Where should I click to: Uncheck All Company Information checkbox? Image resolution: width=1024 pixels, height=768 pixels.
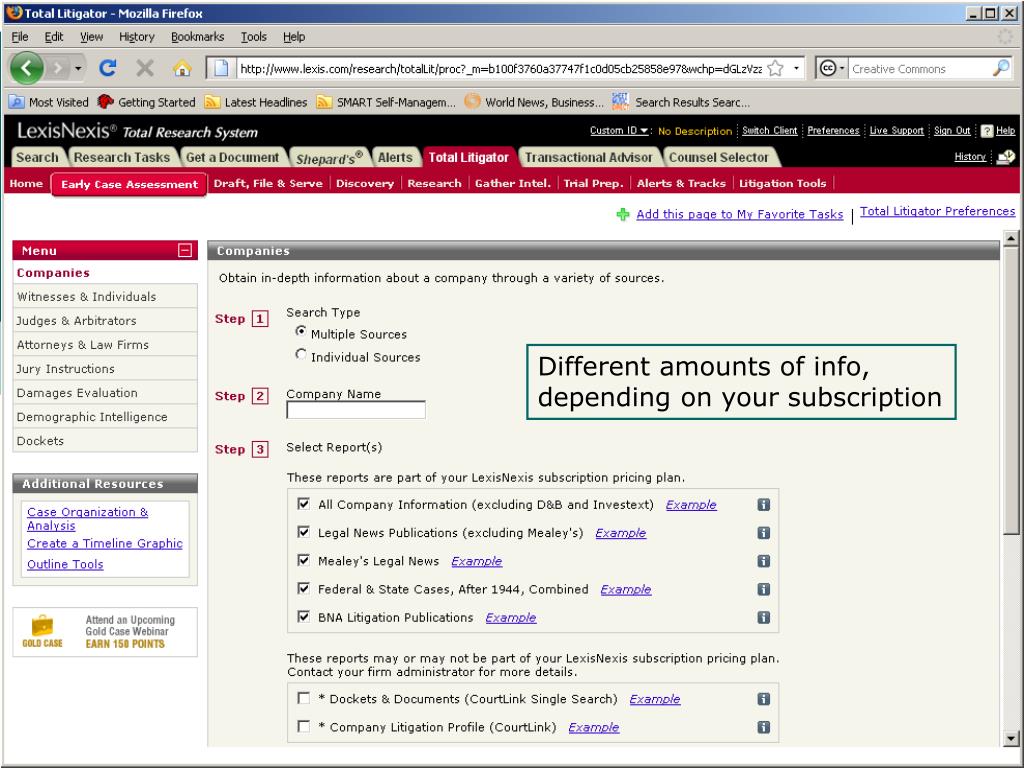coord(303,504)
